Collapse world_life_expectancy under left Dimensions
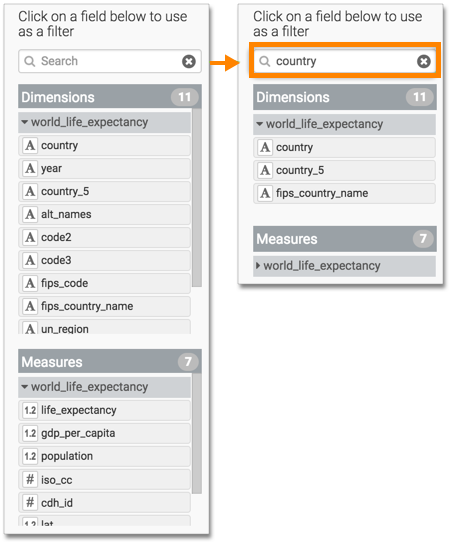 (24, 122)
